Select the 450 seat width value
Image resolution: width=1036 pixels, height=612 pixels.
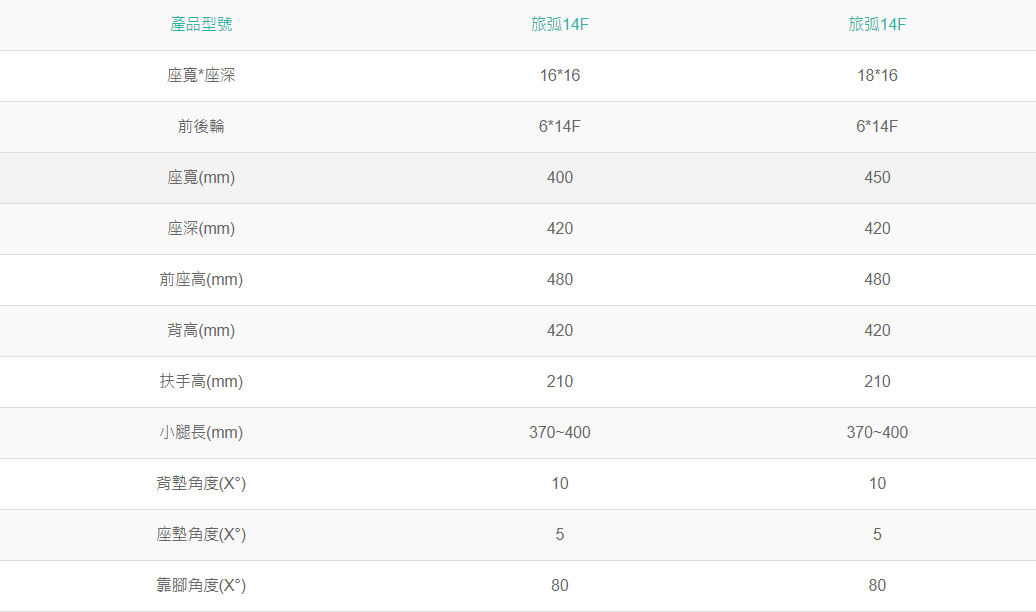[x=877, y=177]
